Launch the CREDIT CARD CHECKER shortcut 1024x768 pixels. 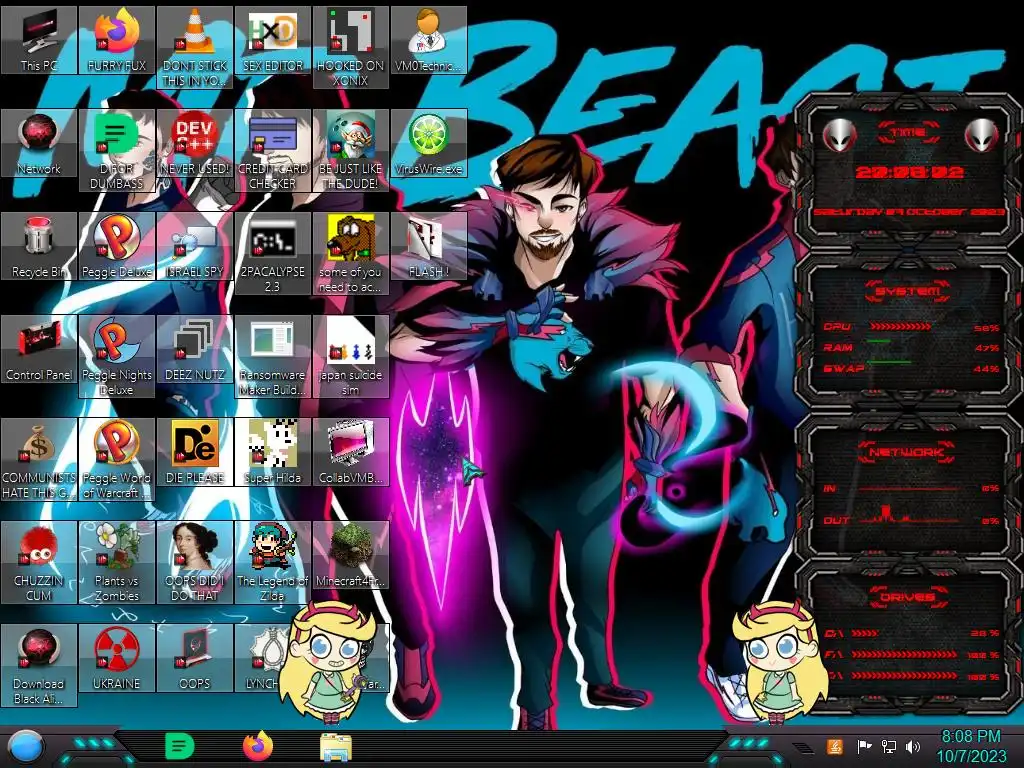(x=272, y=151)
